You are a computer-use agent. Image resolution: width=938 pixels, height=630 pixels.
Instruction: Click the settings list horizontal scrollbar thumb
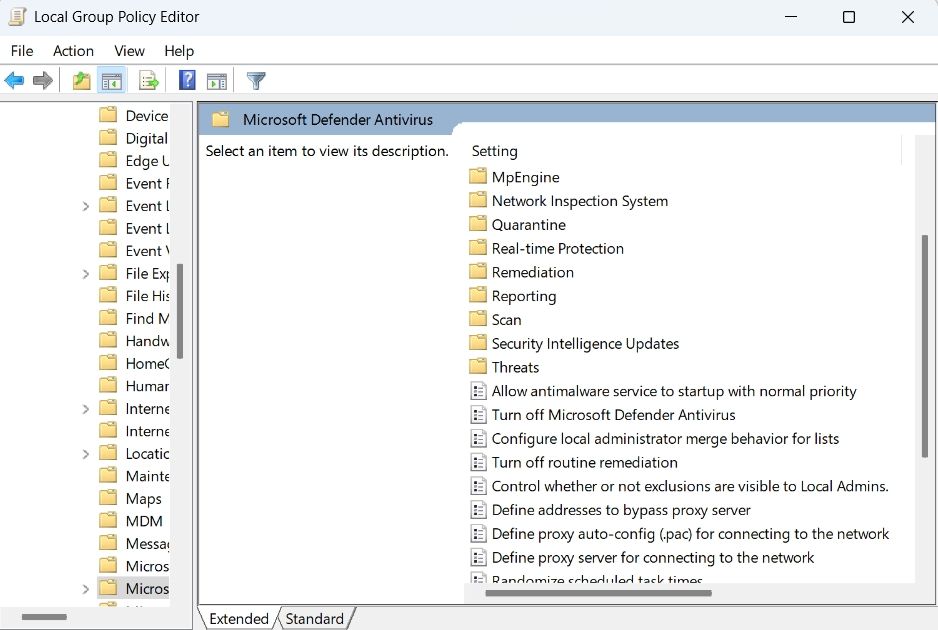(x=598, y=594)
